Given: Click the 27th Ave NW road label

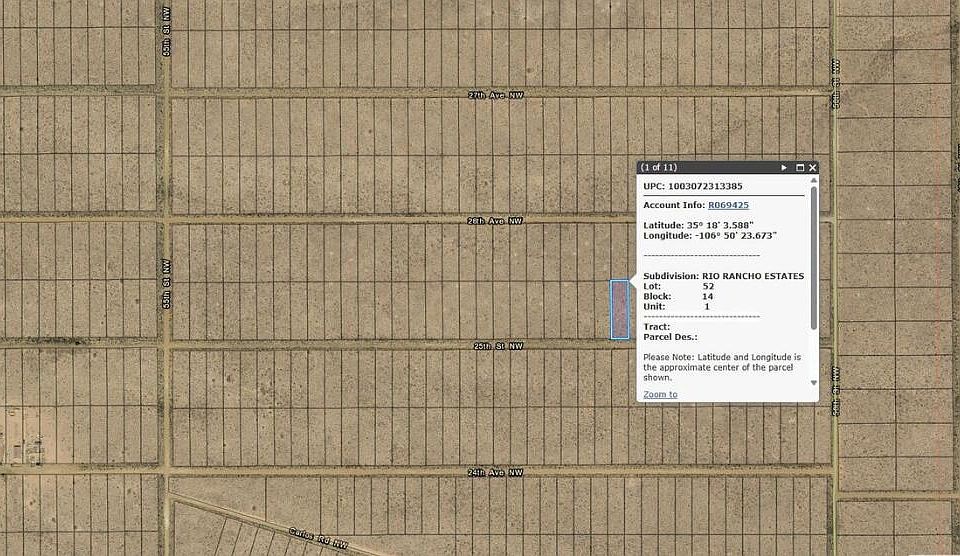Looking at the screenshot, I should (x=495, y=96).
